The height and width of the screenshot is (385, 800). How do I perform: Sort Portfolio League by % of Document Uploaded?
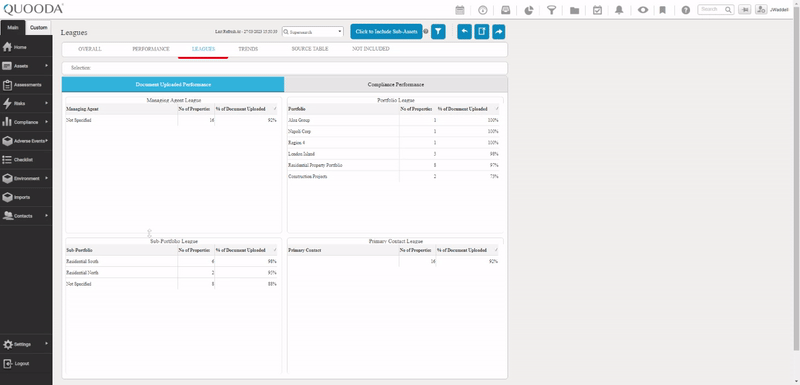tap(468, 109)
